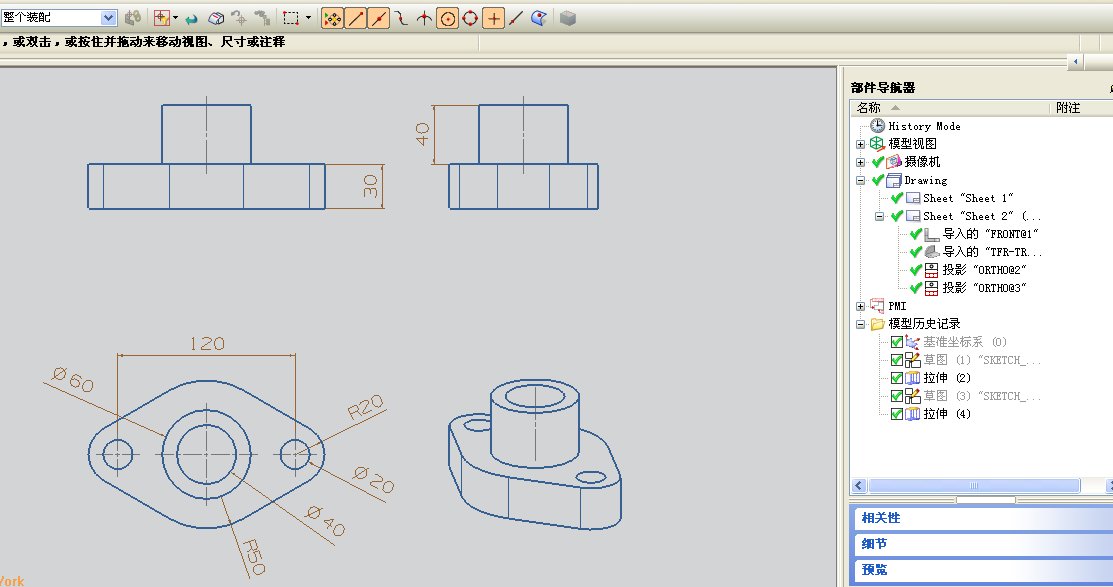
Task: Click the FRONT@1 imported view icon
Action: pos(931,234)
